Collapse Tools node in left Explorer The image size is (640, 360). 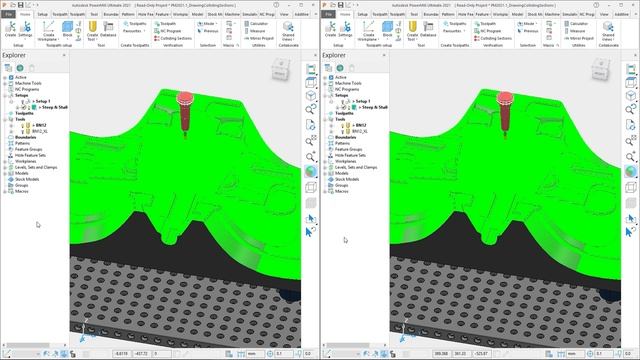pyautogui.click(x=5, y=119)
